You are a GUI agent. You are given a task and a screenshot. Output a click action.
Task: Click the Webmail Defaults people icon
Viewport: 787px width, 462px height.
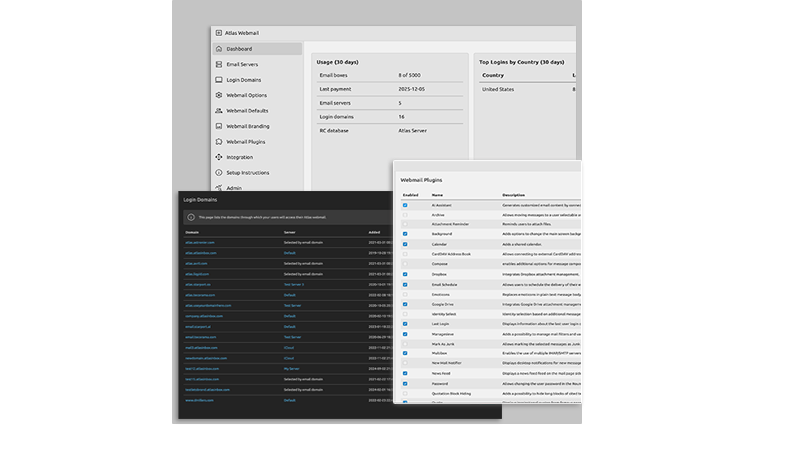coord(219,110)
